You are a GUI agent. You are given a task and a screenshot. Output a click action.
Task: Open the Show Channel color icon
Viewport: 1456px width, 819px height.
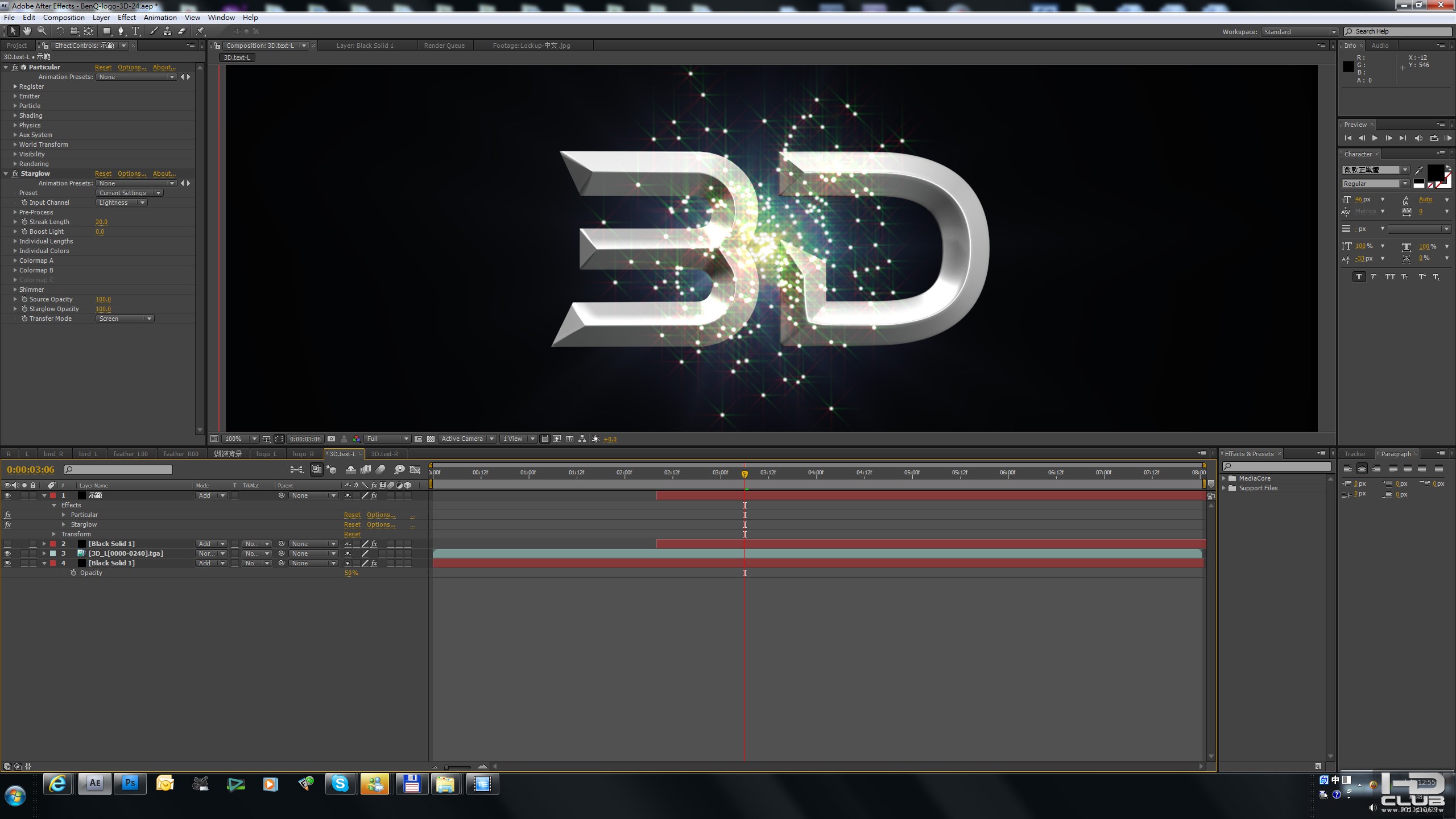[x=356, y=439]
